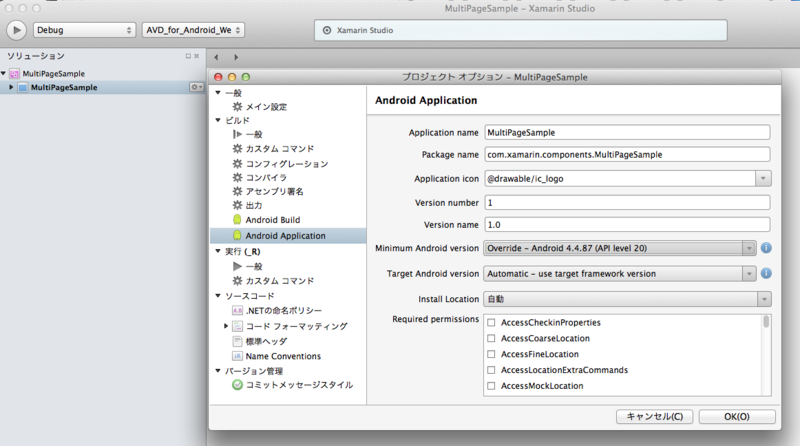Click the green check icon of コミットメッセージスタイル
800x446 pixels.
pos(237,385)
